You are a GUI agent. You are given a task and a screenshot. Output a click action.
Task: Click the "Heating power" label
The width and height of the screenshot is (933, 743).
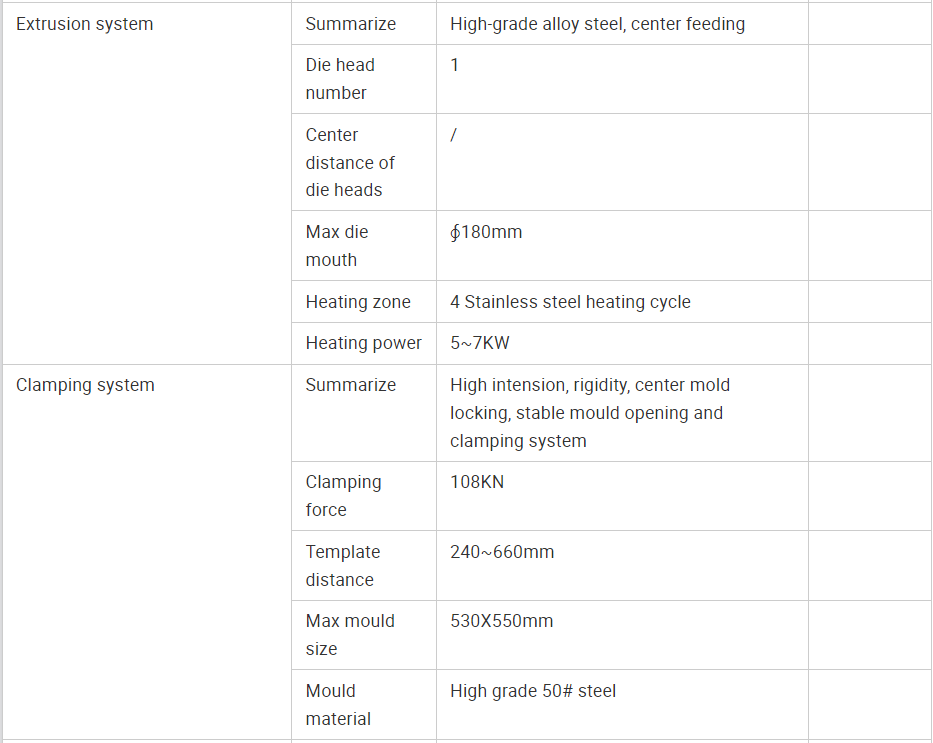pyautogui.click(x=363, y=343)
